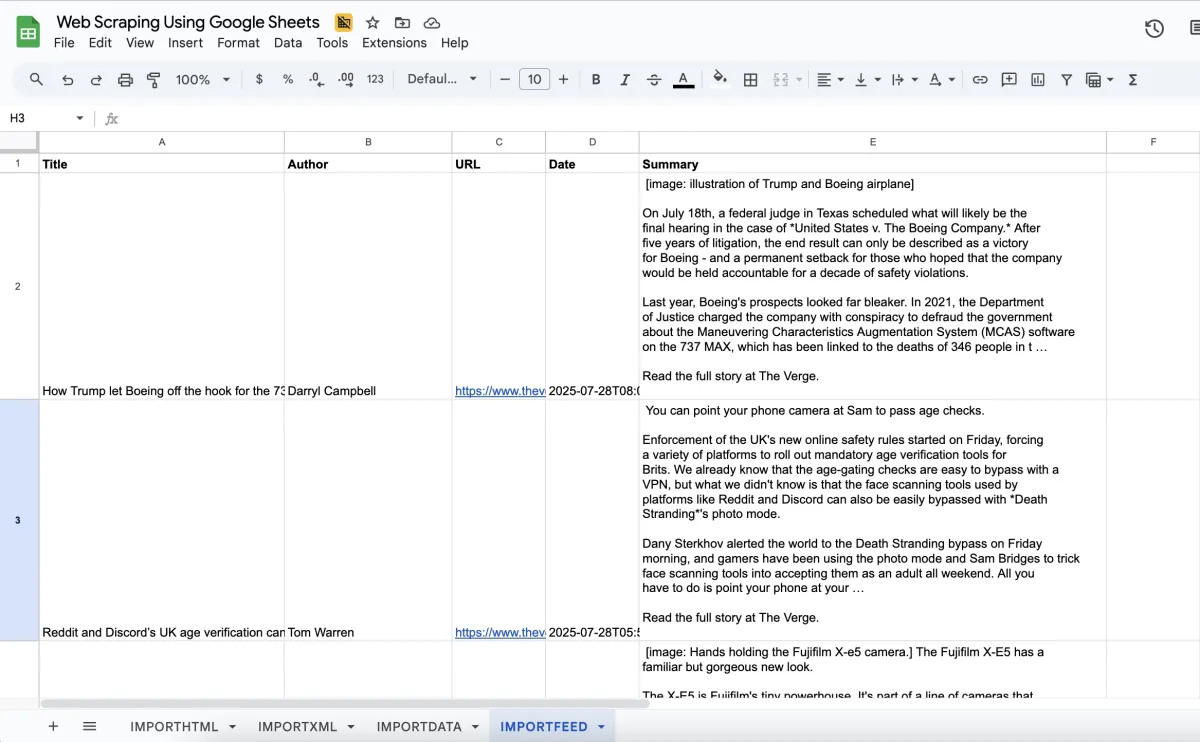Viewport: 1200px width, 742px height.
Task: Star this spreadsheet document
Action: (373, 22)
